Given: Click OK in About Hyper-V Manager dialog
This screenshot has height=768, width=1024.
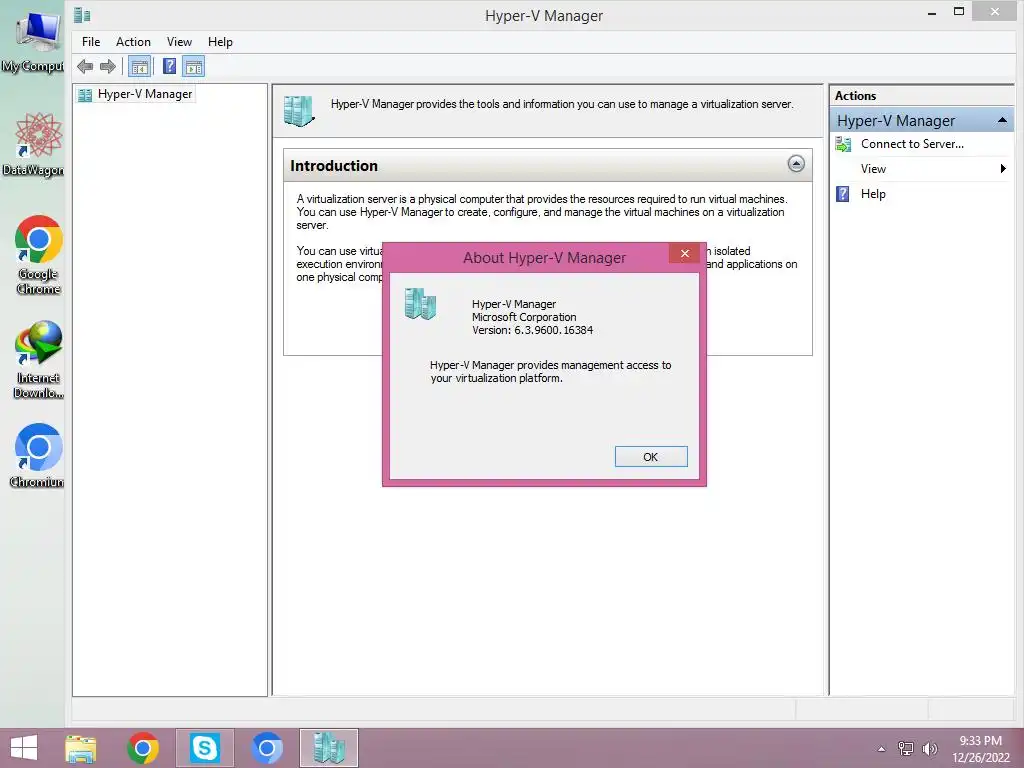Looking at the screenshot, I should click(651, 456).
